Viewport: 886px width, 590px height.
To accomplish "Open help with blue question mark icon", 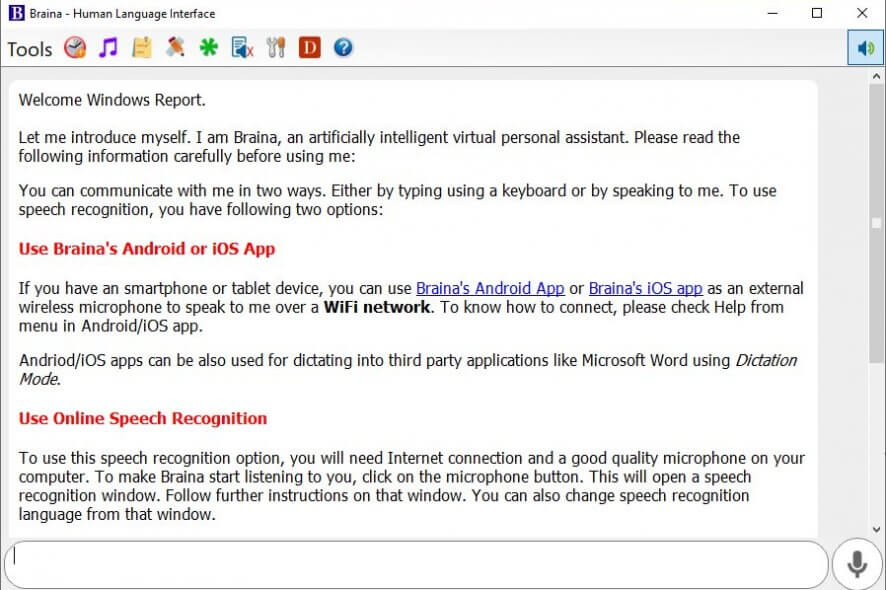I will pos(343,48).
